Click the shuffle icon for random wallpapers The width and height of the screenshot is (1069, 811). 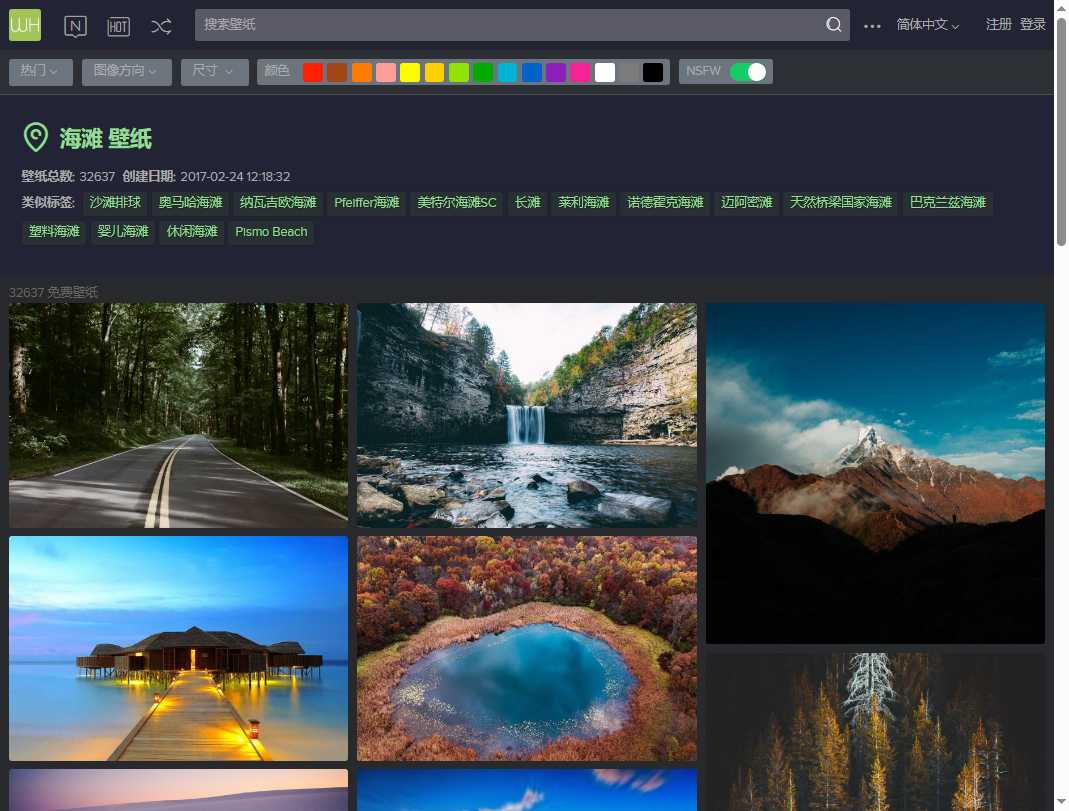click(161, 26)
